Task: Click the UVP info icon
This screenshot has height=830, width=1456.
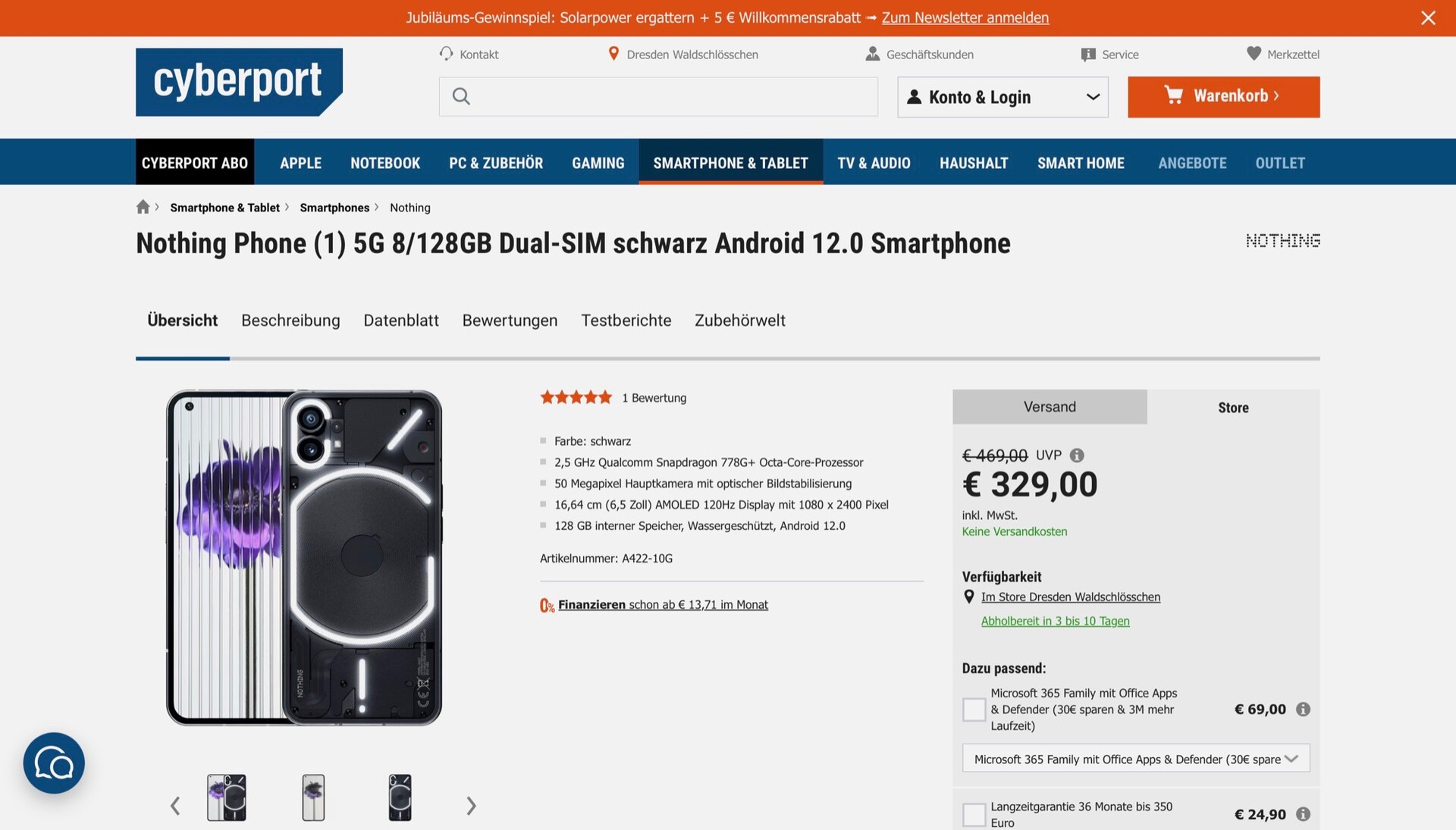Action: (x=1077, y=456)
